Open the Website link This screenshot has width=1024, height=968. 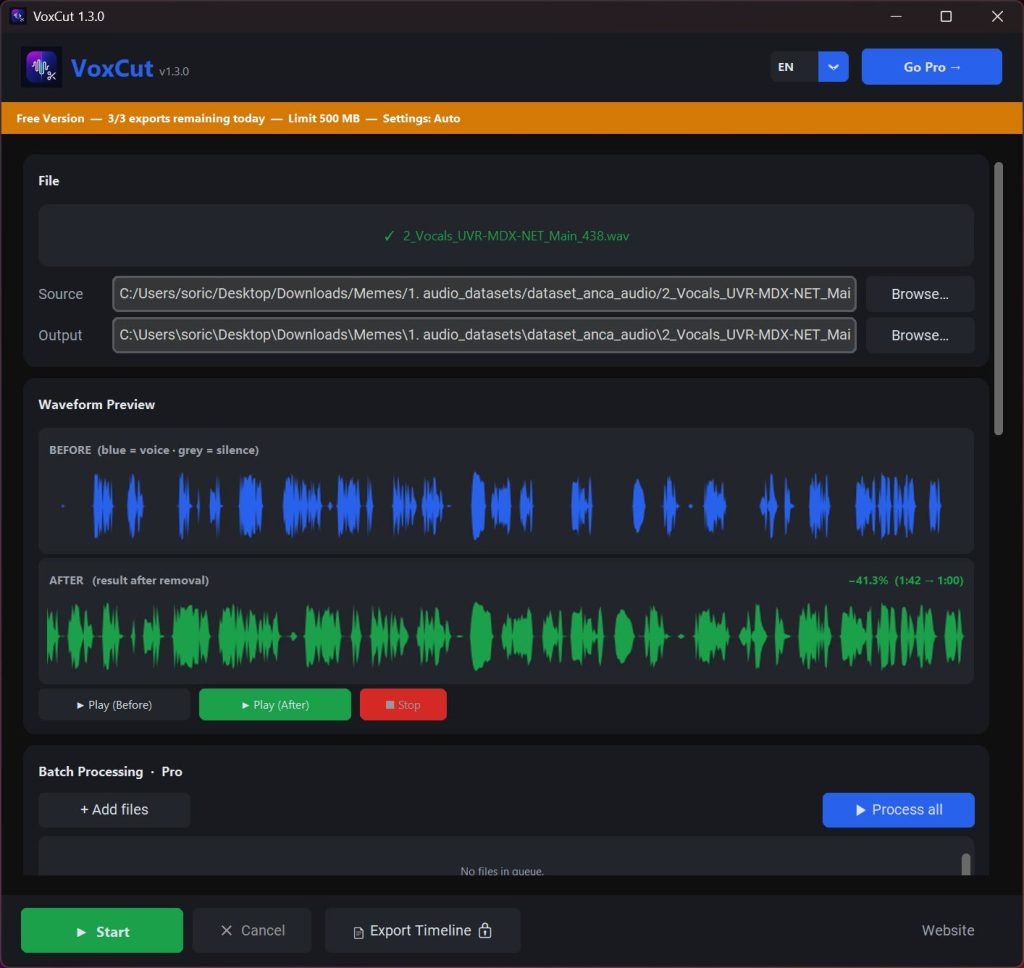(x=948, y=930)
